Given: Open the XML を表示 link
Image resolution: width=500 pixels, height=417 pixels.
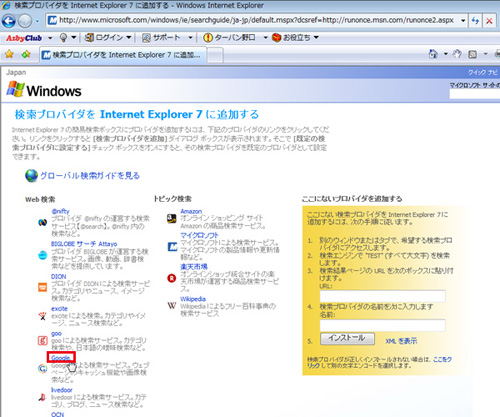Looking at the screenshot, I should click(401, 341).
